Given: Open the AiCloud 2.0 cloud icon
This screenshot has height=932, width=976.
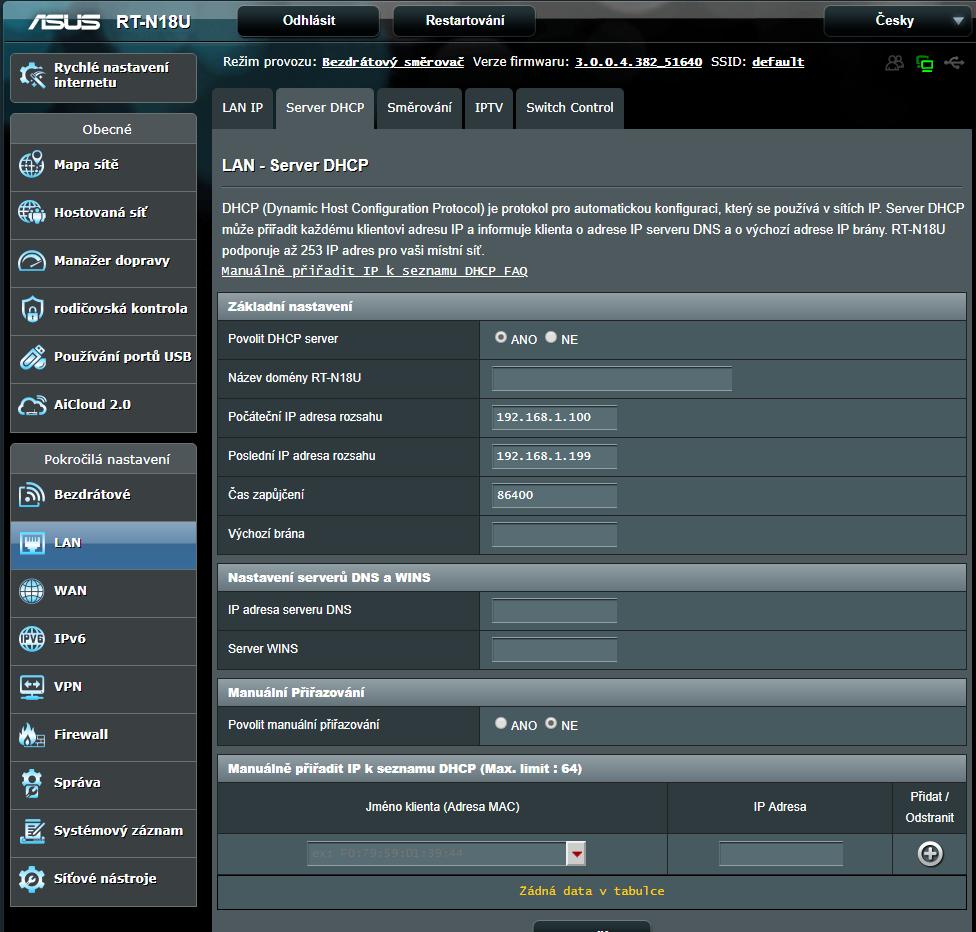Looking at the screenshot, I should tap(32, 405).
